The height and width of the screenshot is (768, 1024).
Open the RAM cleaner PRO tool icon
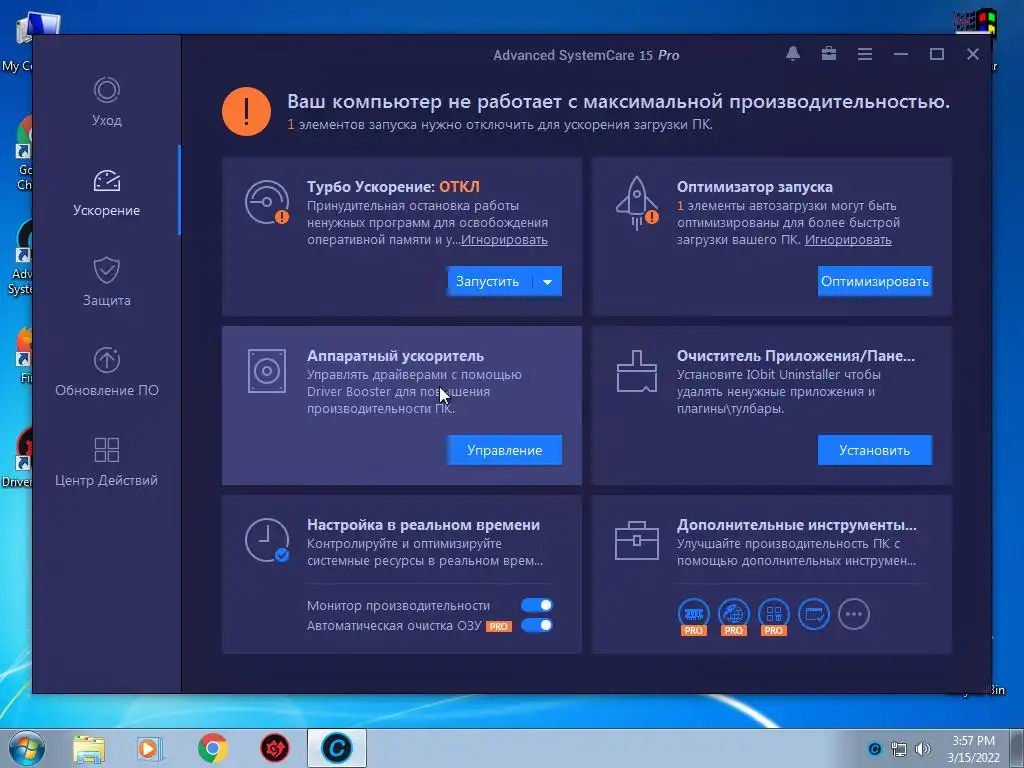(694, 616)
